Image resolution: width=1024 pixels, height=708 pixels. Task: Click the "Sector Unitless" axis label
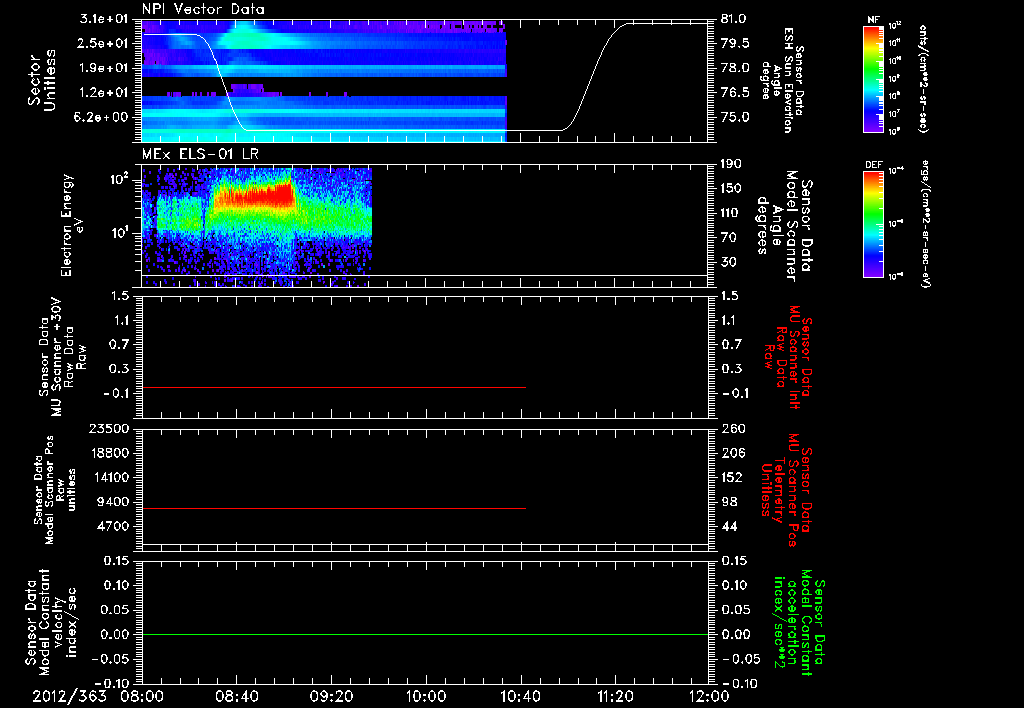click(x=41, y=80)
